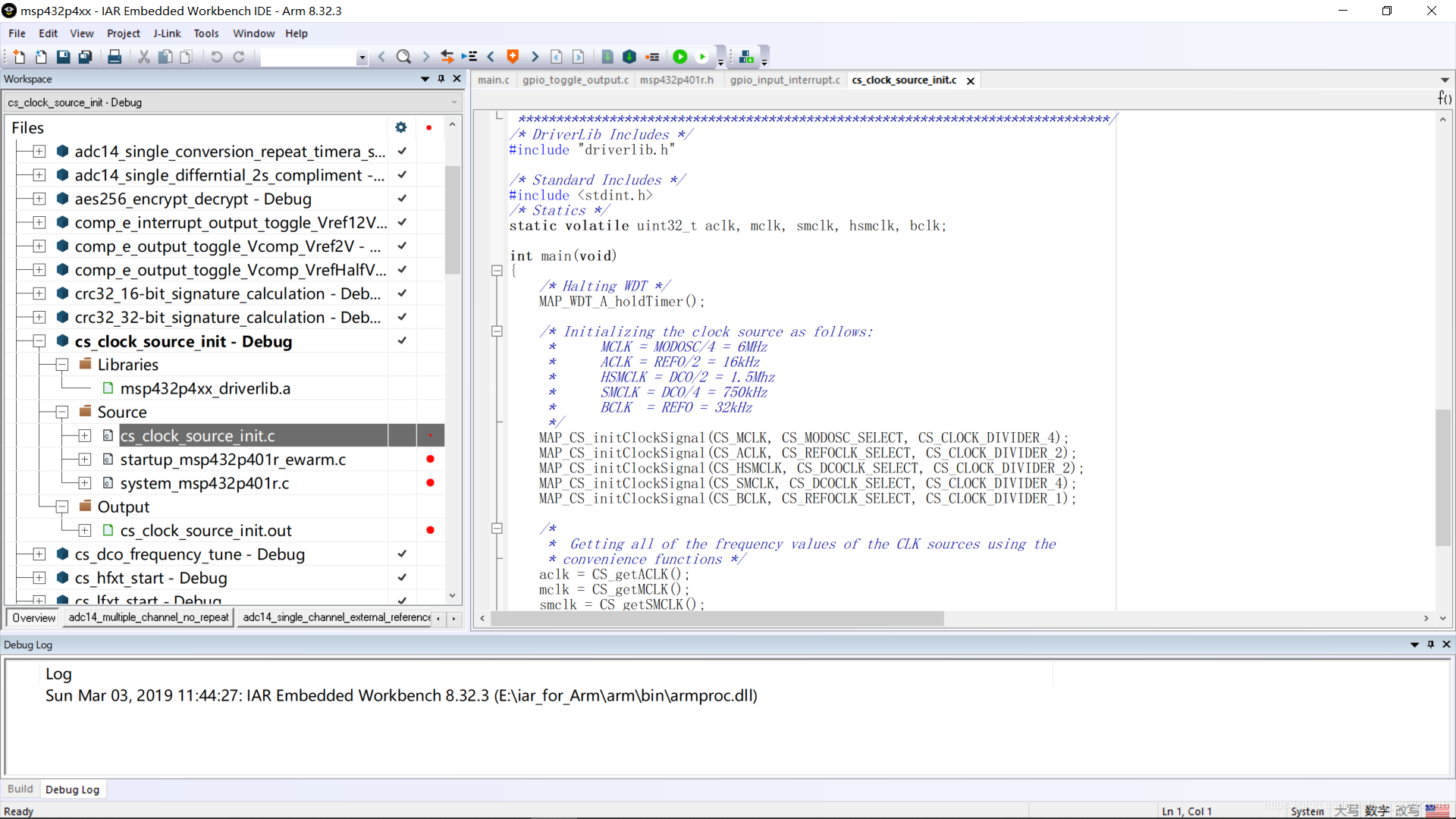This screenshot has width=1456, height=819.
Task: Create a new document from the toolbar
Action: tap(19, 57)
